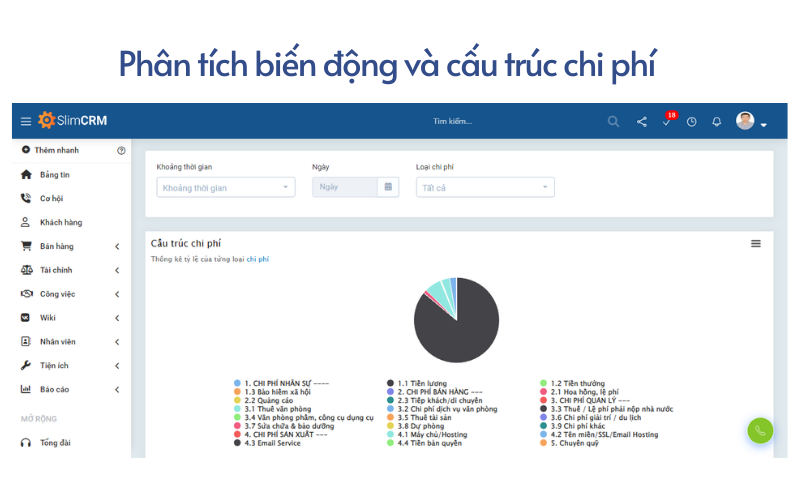
Task: Click legend 4.4 Tiền bản quyền
Action: [x=424, y=443]
